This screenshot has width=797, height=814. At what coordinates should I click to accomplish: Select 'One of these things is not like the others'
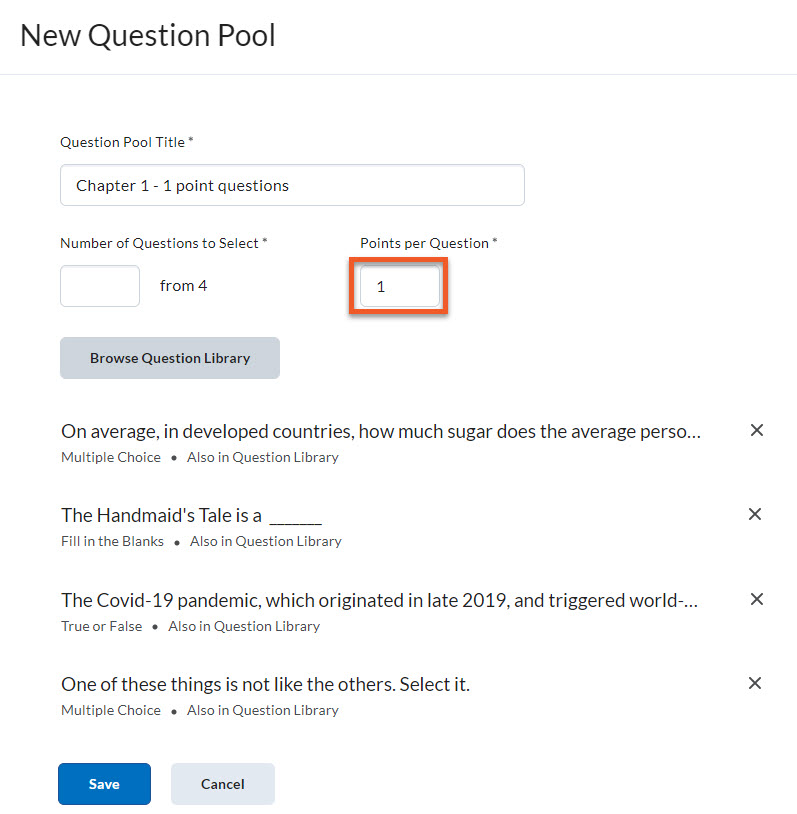pos(265,685)
